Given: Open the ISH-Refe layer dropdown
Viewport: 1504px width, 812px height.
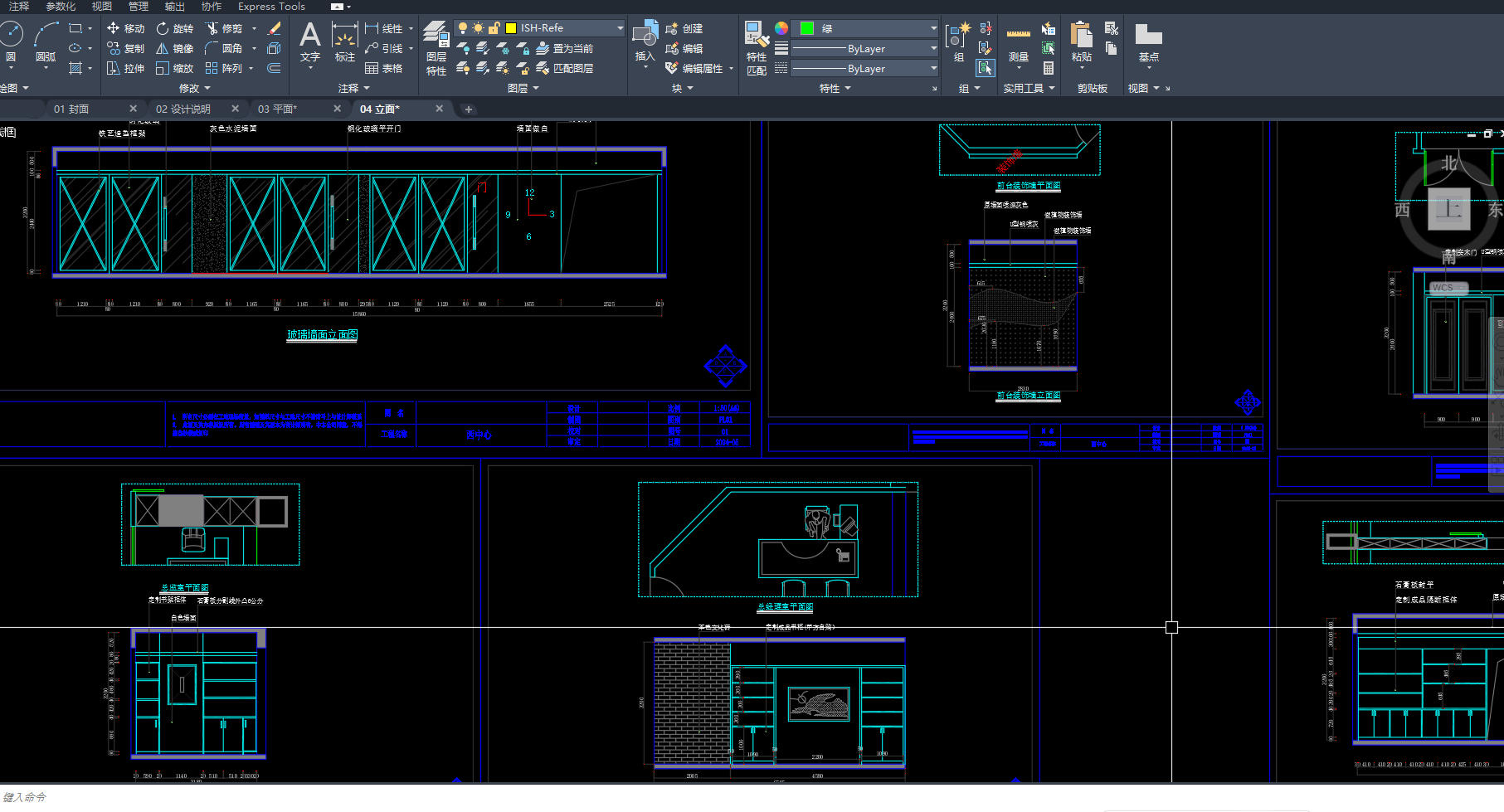Looking at the screenshot, I should tap(619, 28).
